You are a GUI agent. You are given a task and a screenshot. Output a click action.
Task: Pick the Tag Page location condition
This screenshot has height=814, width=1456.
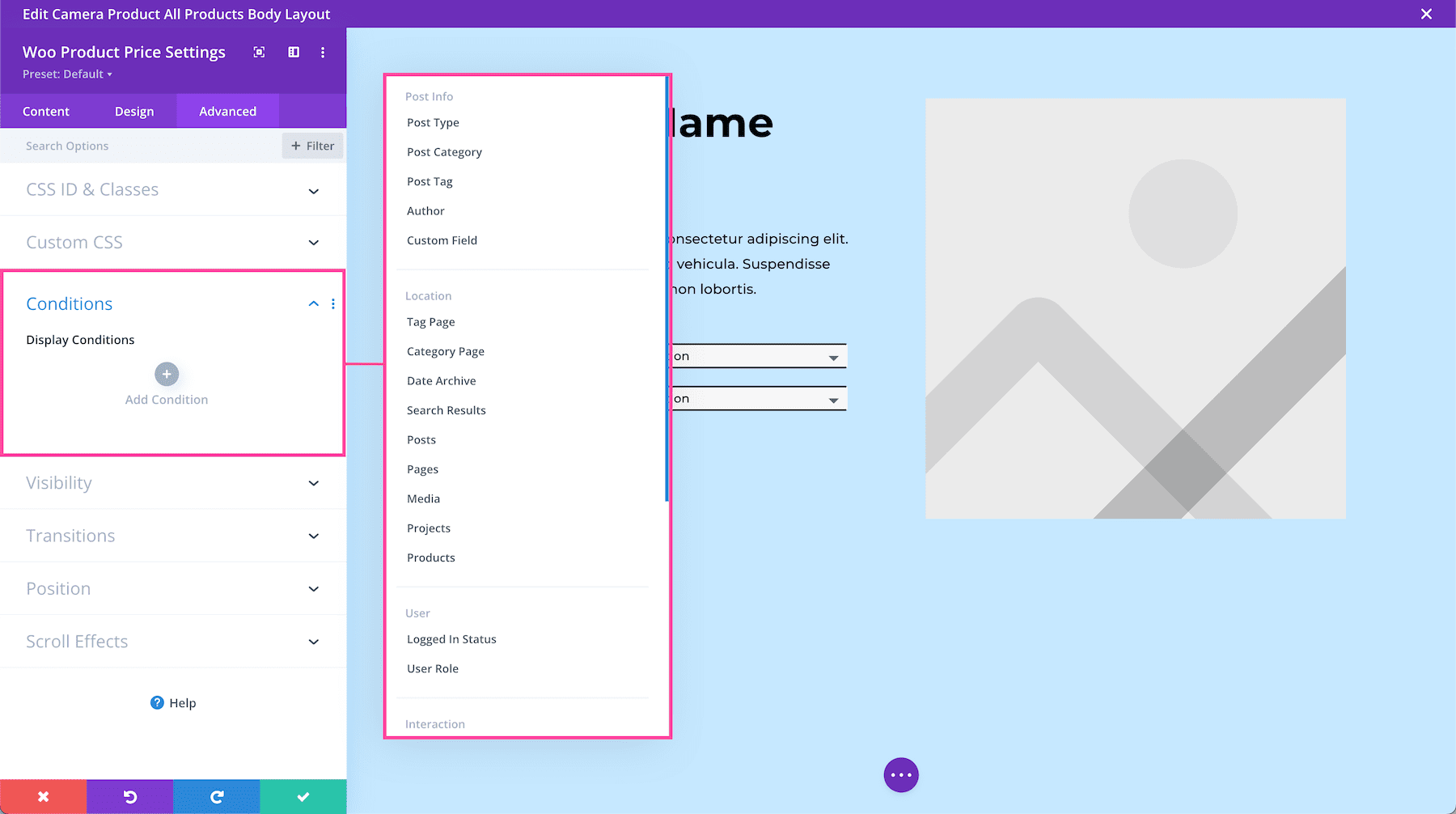[431, 322]
